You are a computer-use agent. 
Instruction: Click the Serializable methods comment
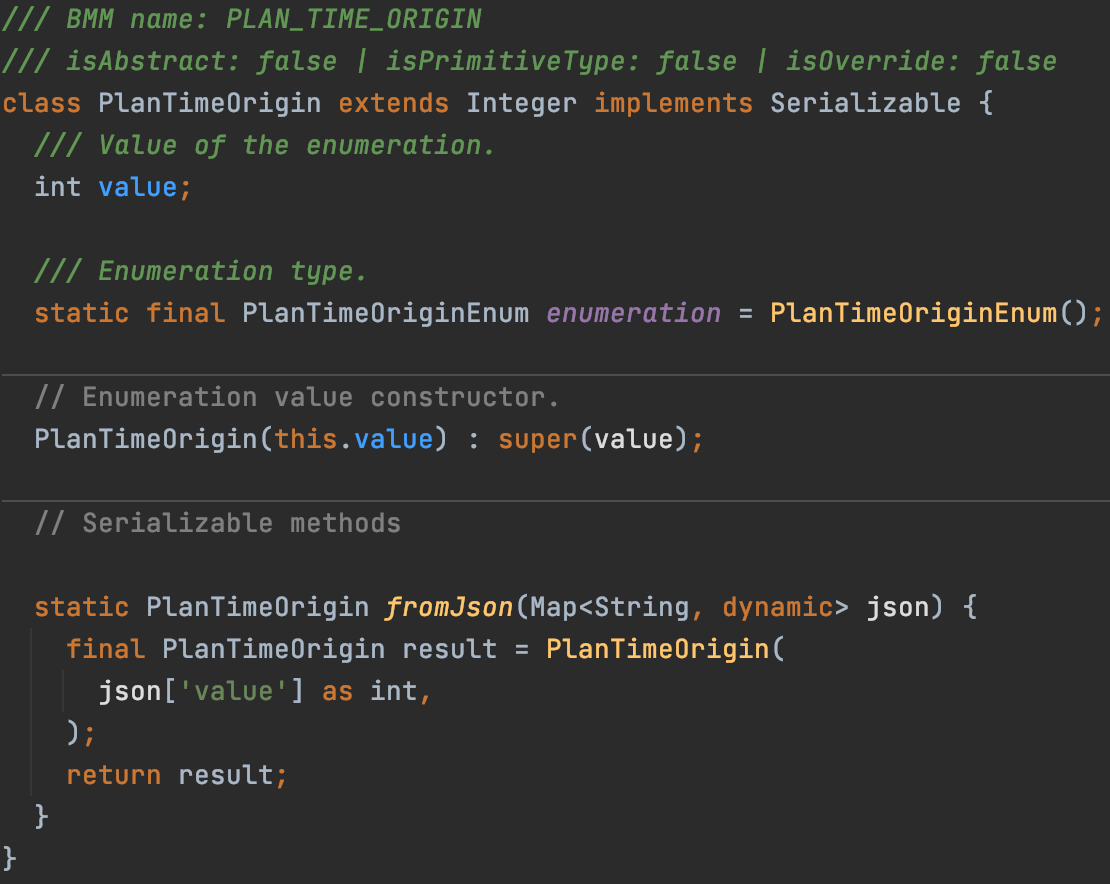tap(217, 523)
